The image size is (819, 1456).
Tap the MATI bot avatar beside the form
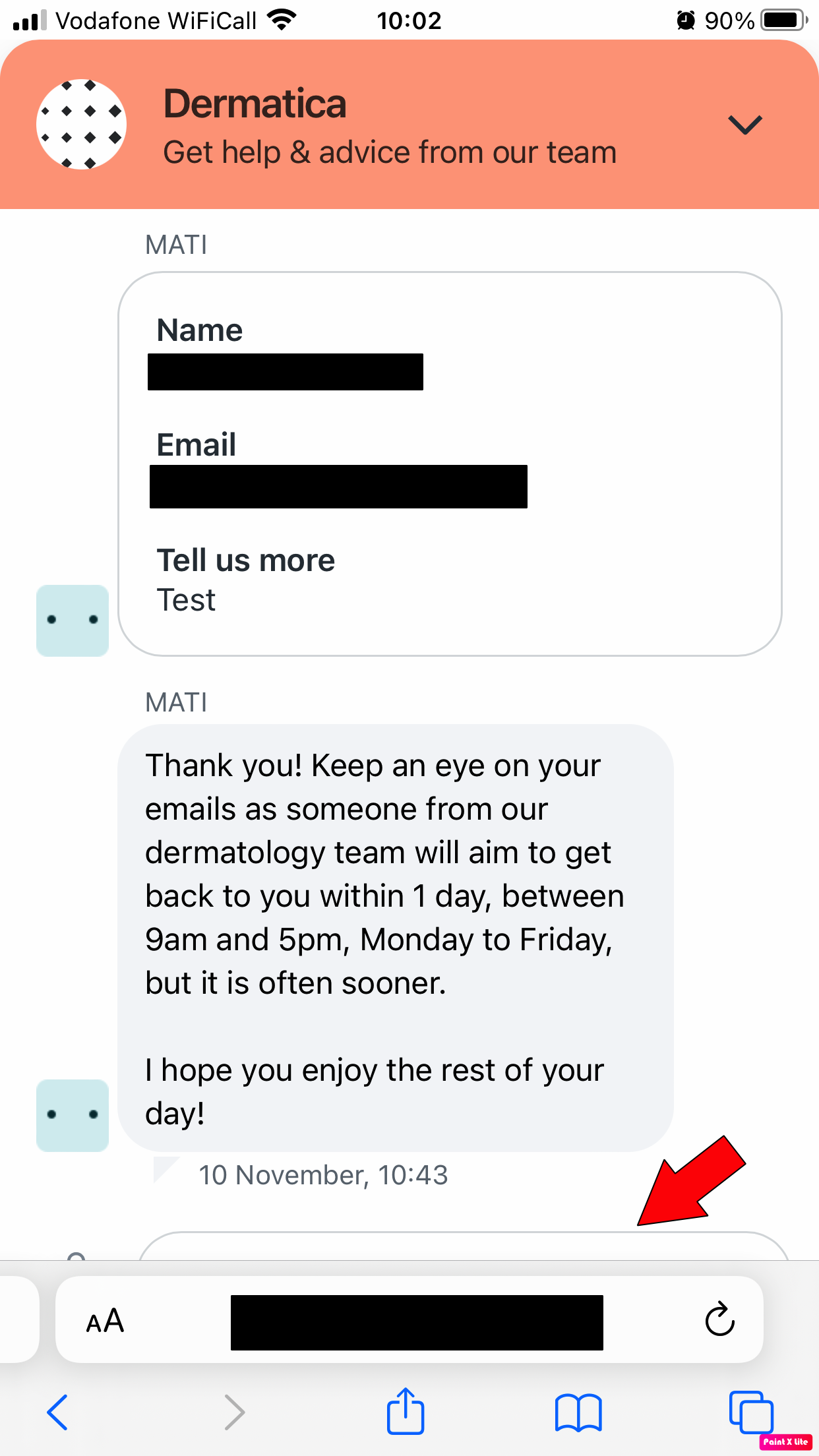73,621
